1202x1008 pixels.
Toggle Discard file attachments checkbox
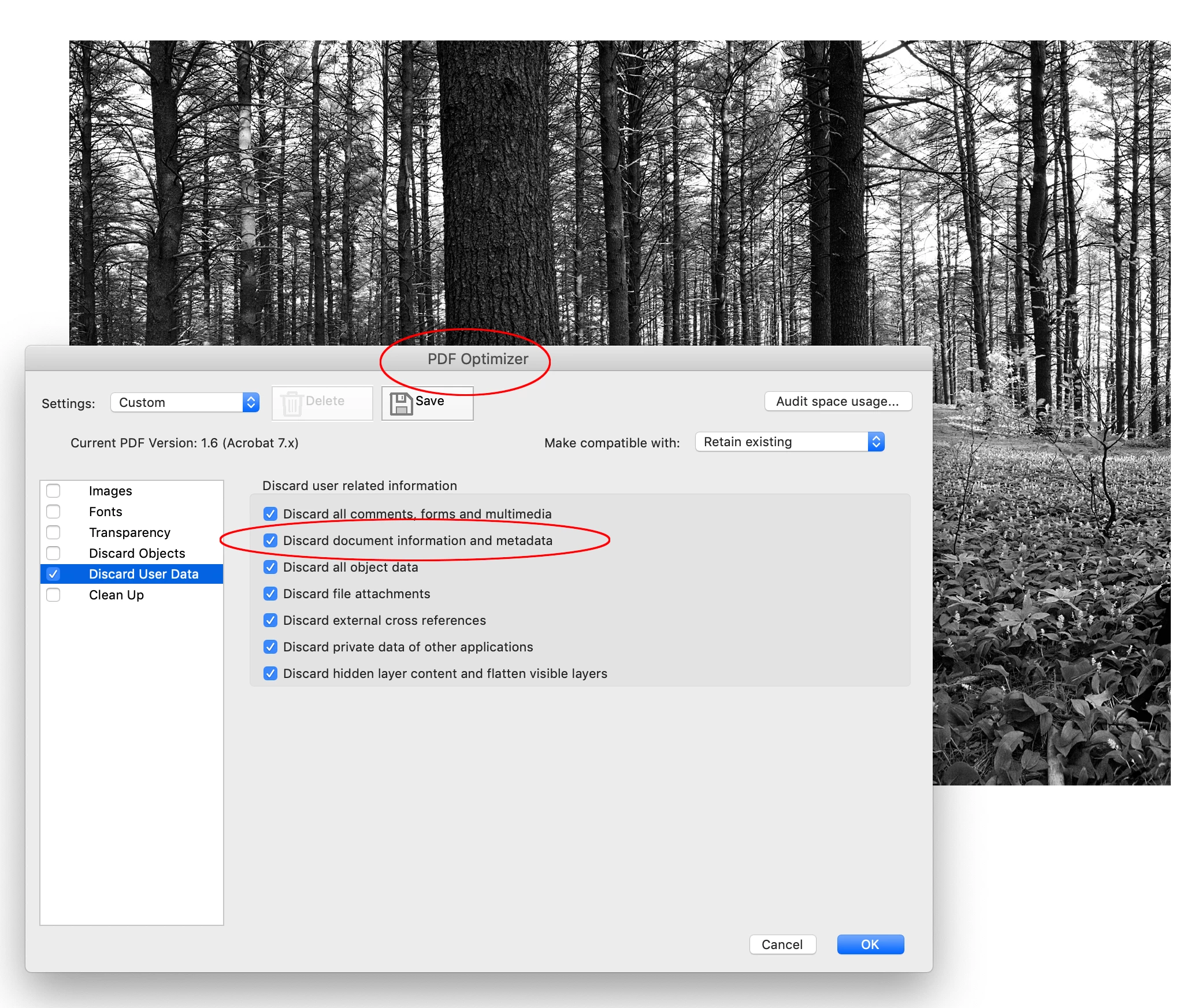(x=270, y=594)
